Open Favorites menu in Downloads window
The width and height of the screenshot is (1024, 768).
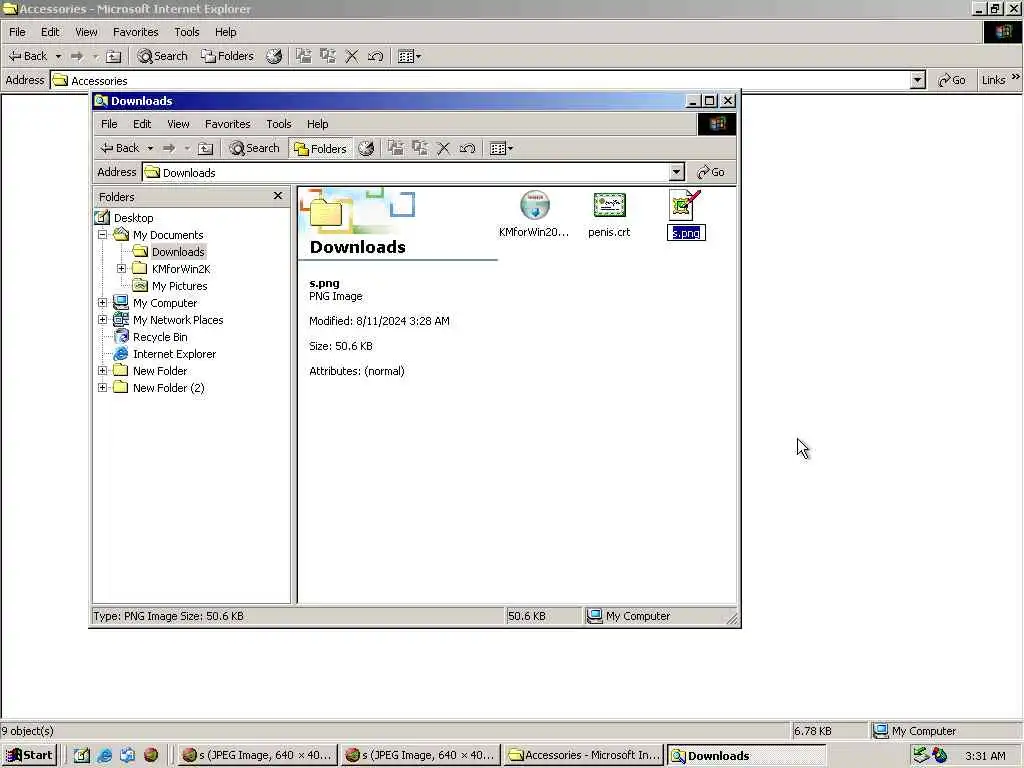(x=227, y=124)
